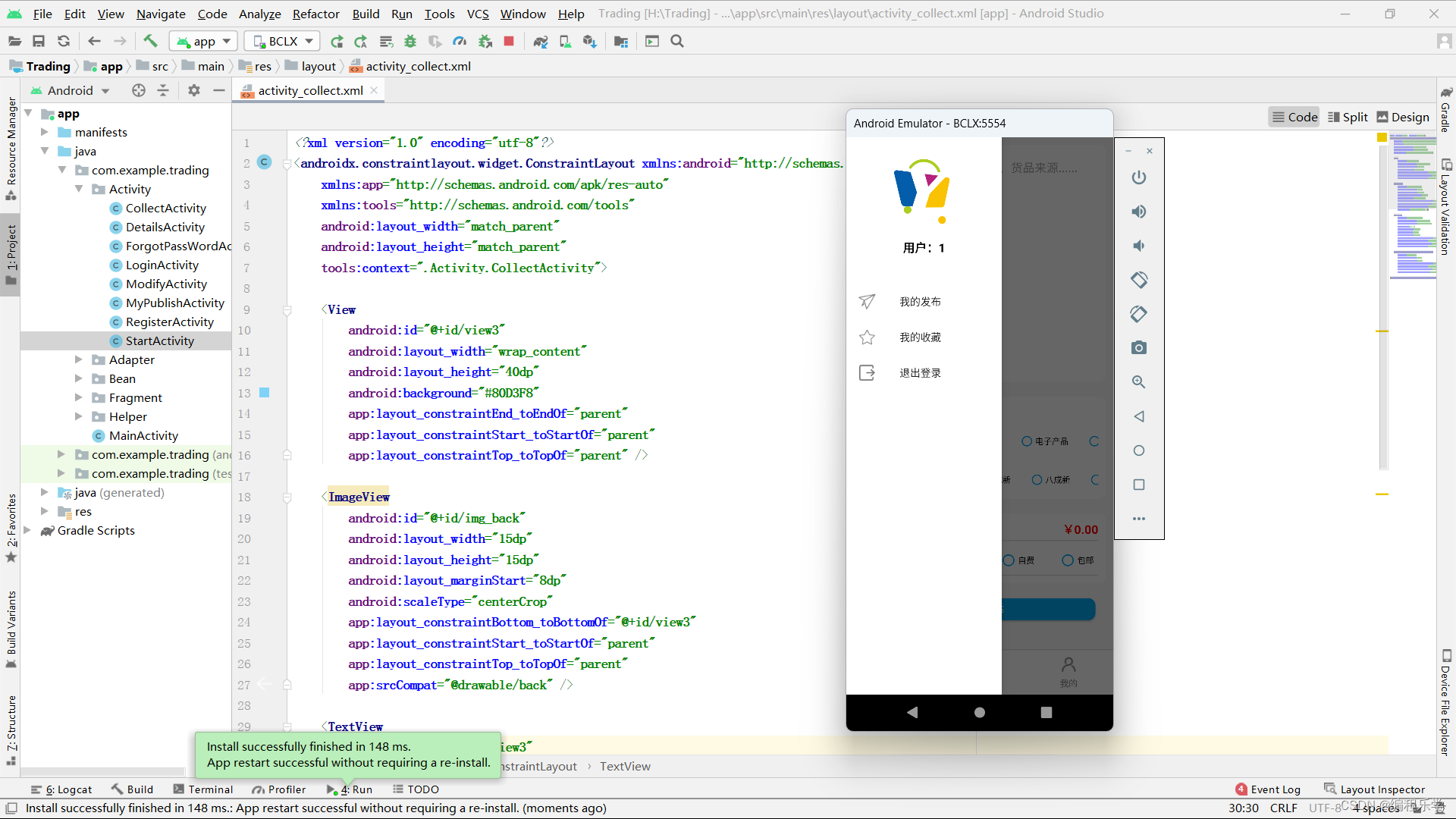Viewport: 1456px width, 819px height.
Task: Open project panel settings gear icon
Action: pyautogui.click(x=194, y=90)
